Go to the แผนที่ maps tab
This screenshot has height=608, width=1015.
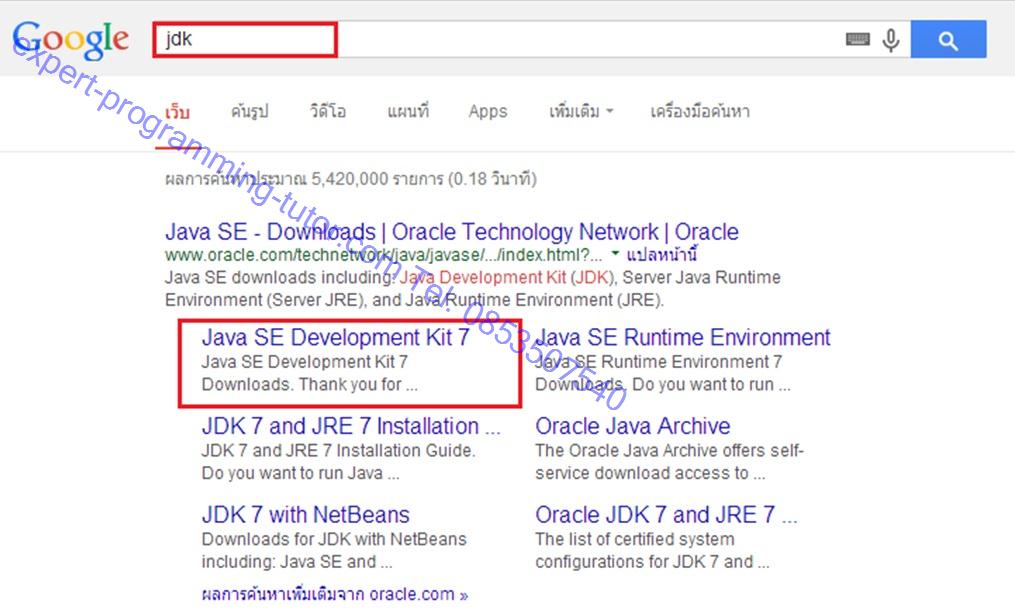click(408, 111)
